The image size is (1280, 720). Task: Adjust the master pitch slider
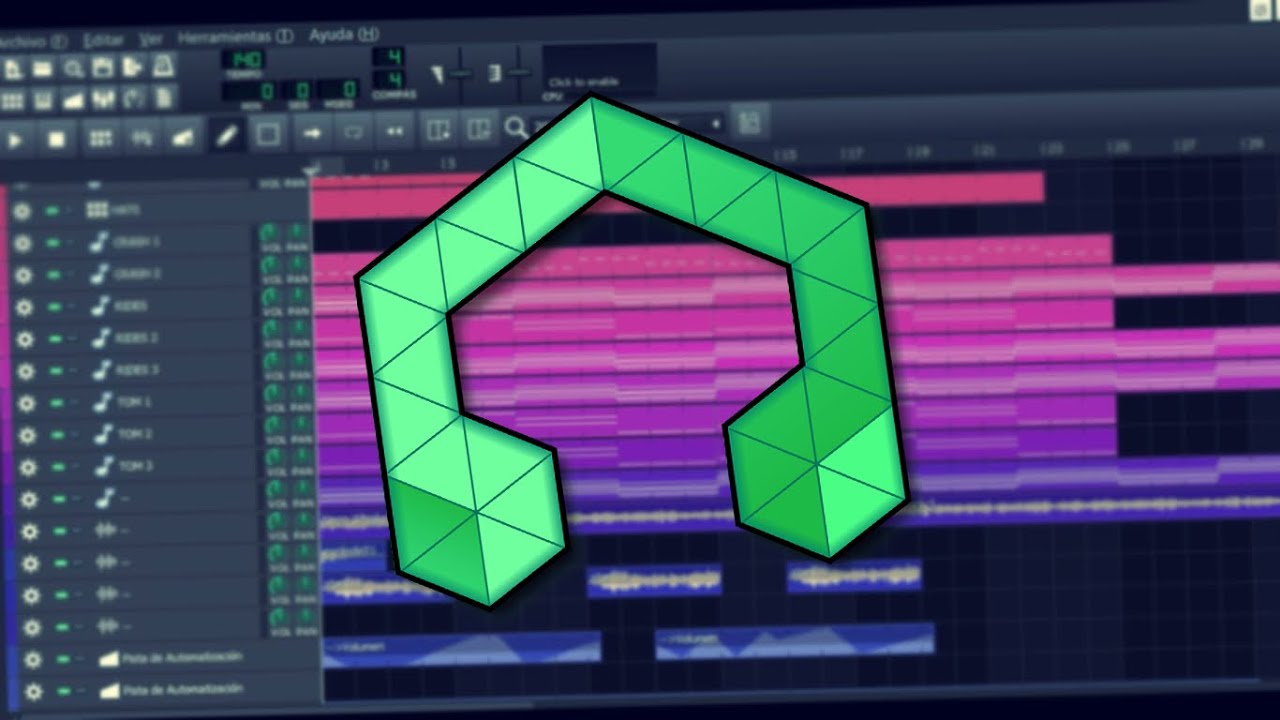click(x=518, y=72)
